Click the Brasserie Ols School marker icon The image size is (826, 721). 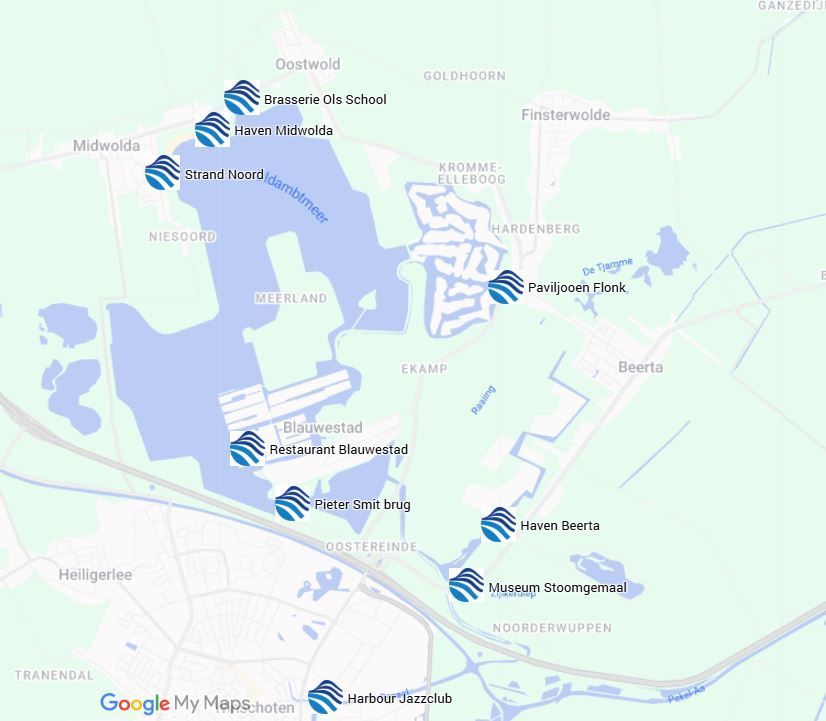click(242, 97)
